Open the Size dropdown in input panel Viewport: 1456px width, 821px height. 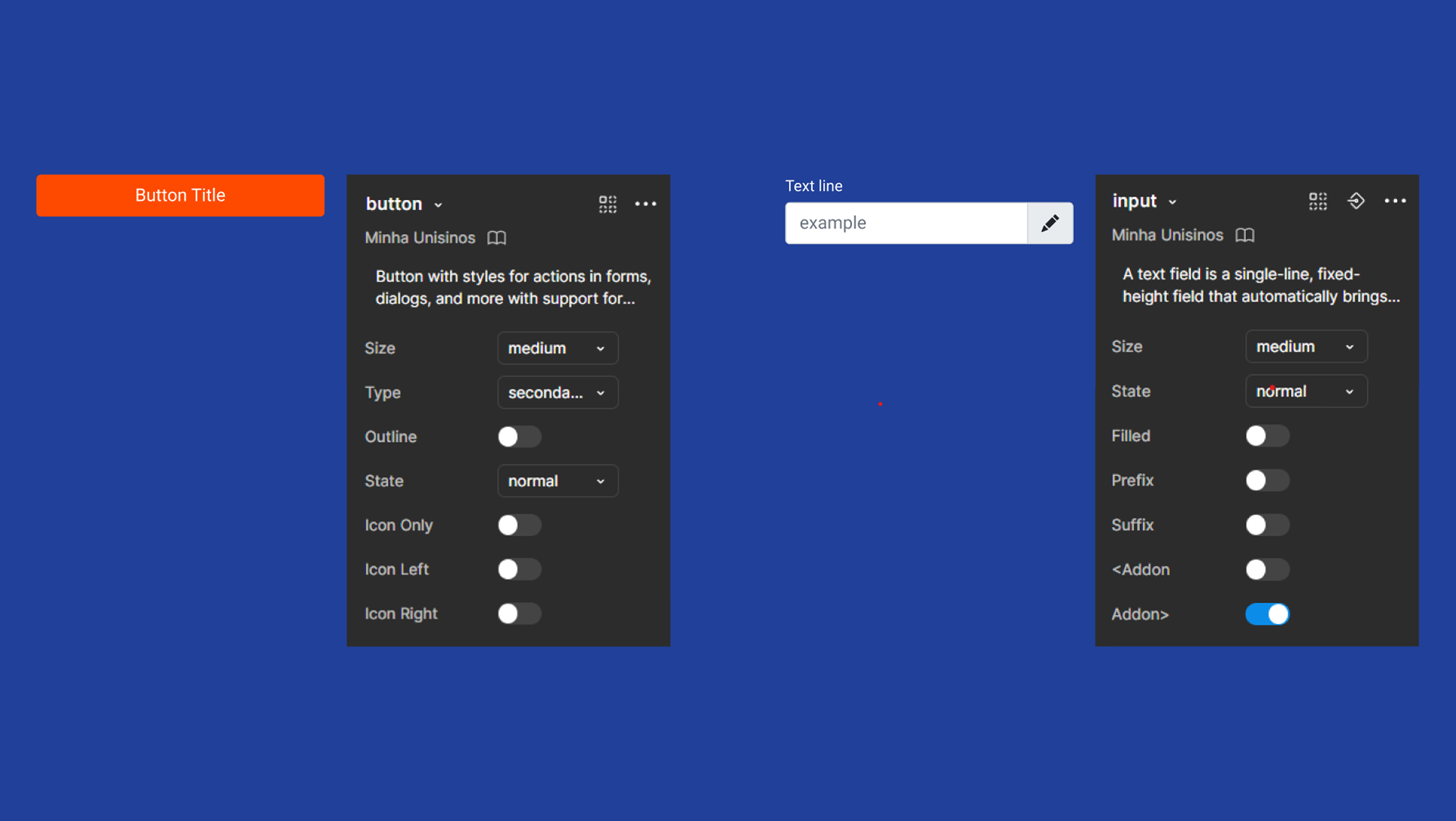(x=1306, y=347)
